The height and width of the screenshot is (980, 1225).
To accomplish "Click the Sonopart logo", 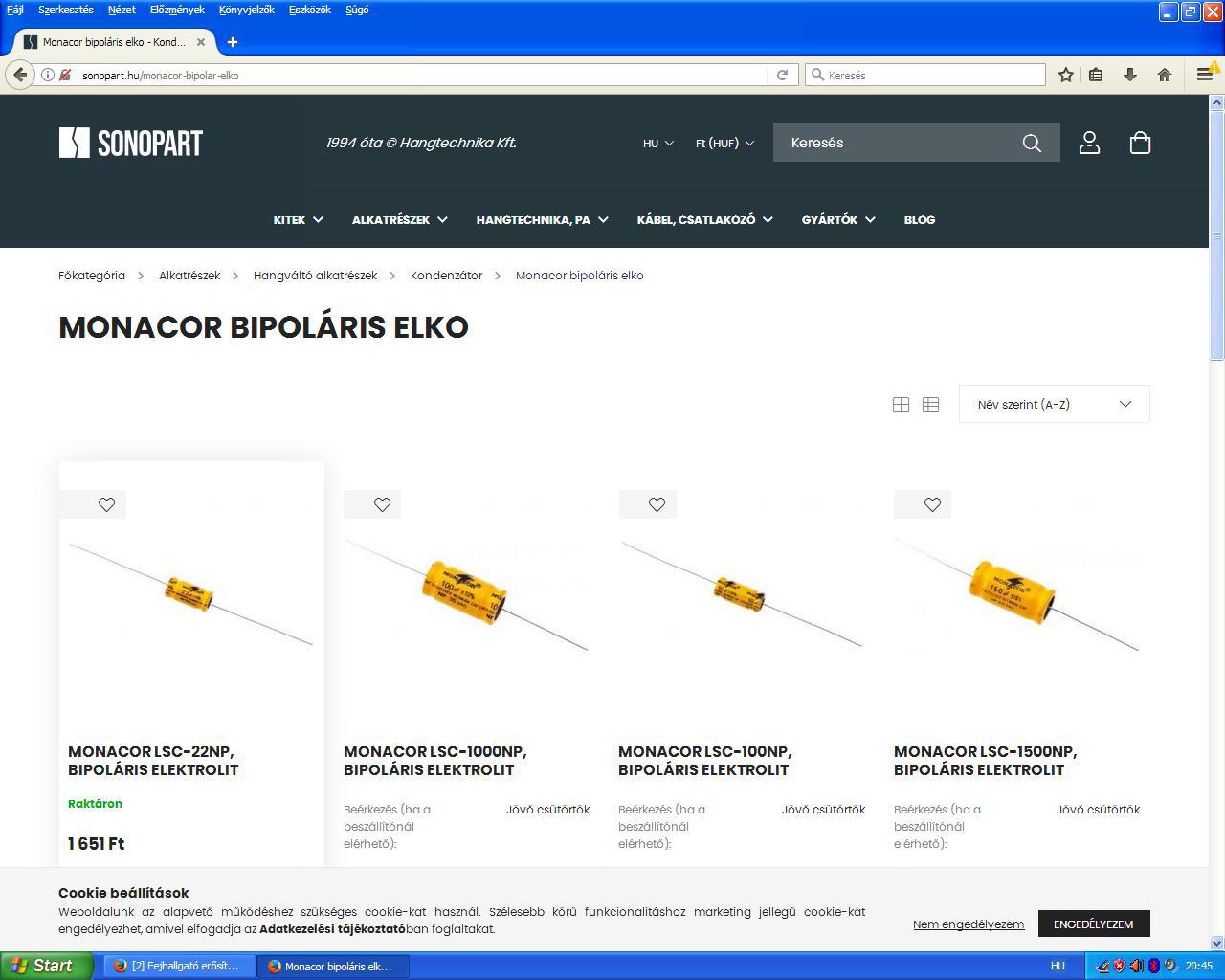I will (131, 143).
